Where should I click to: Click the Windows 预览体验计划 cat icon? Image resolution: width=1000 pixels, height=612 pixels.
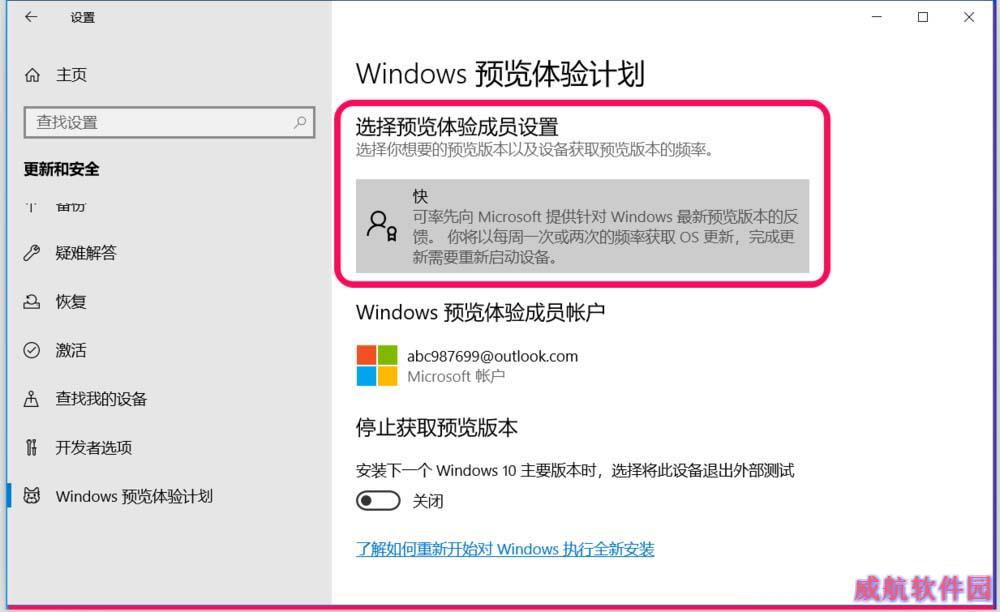coord(31,496)
